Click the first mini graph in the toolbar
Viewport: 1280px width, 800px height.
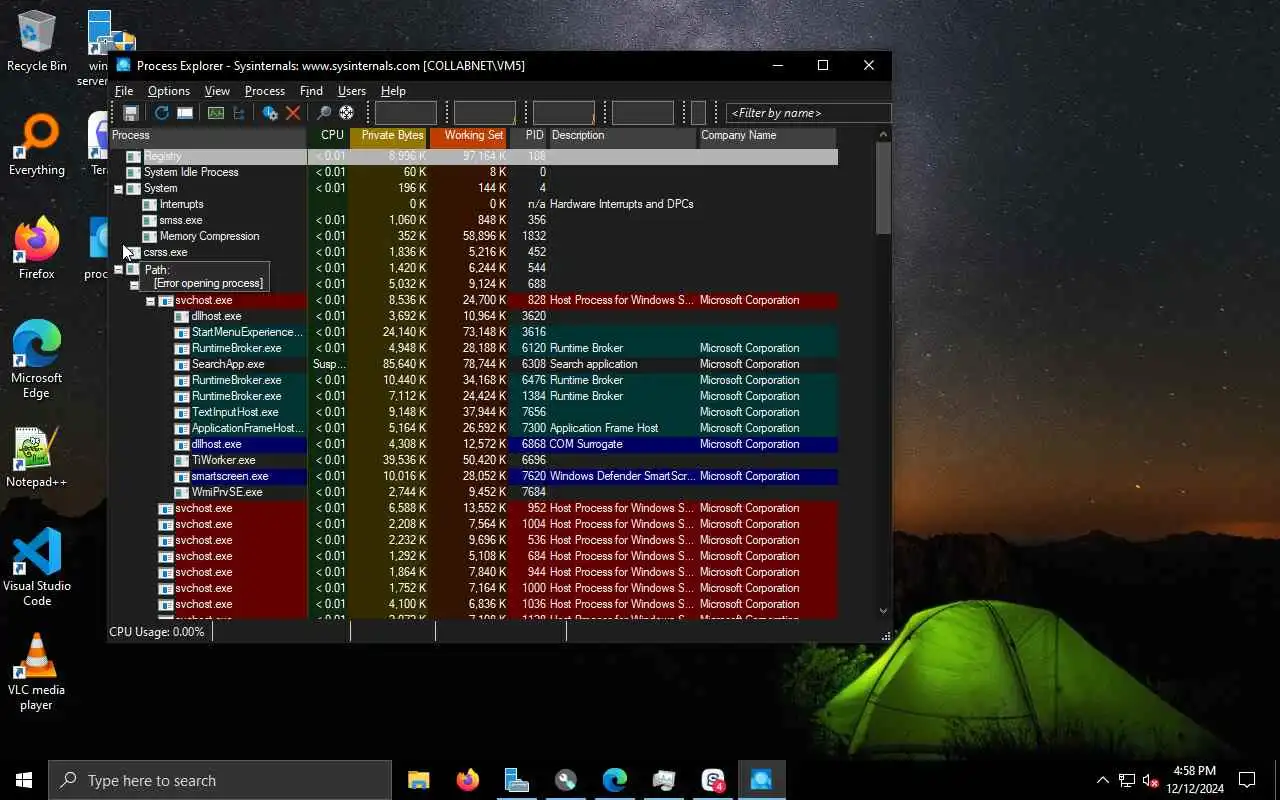point(405,113)
